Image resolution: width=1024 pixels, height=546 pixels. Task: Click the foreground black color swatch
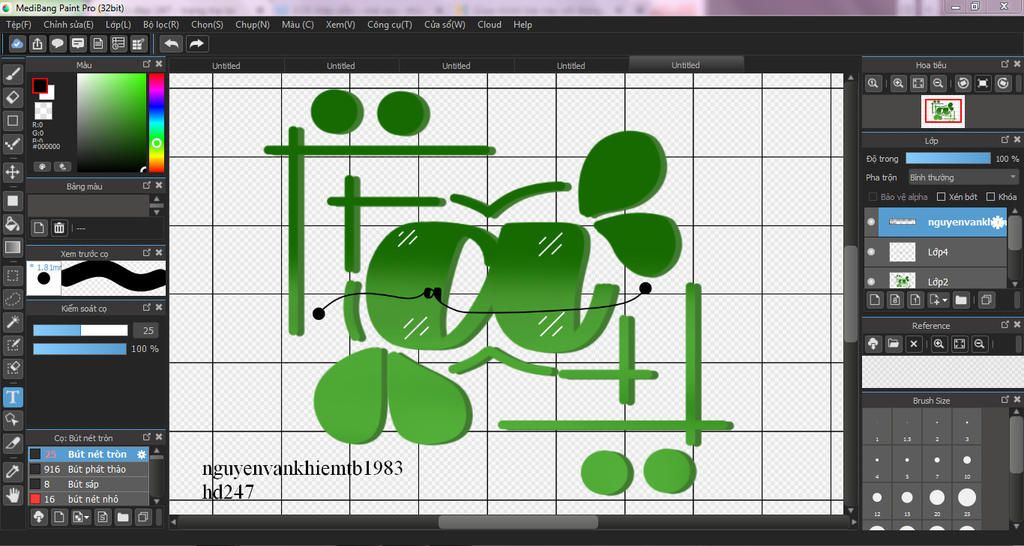coord(40,86)
